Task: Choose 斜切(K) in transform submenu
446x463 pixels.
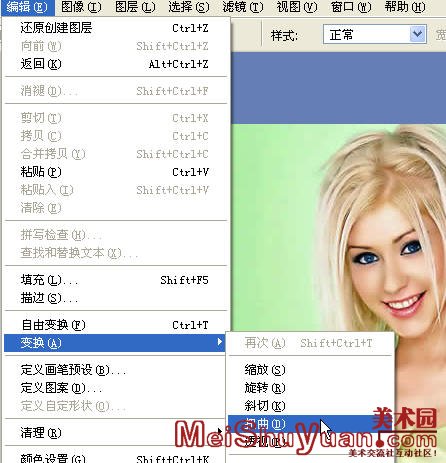Action: coord(310,406)
